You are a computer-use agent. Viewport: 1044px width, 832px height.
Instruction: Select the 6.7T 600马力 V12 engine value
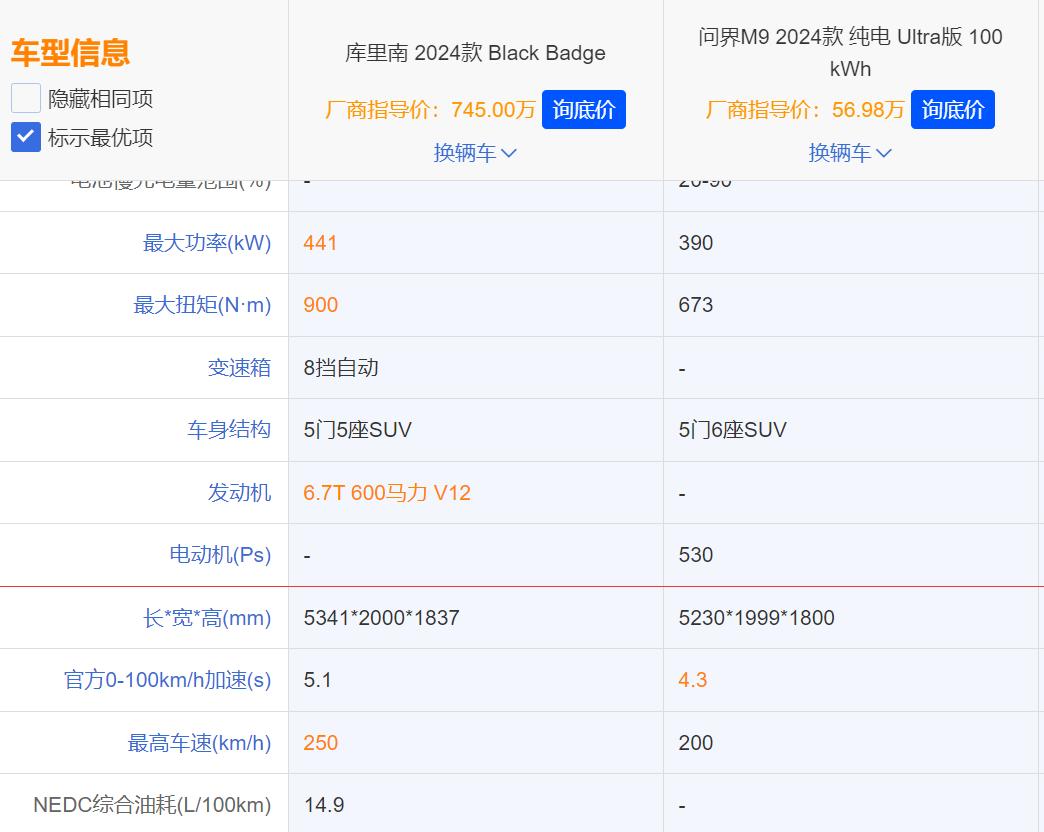click(x=387, y=493)
